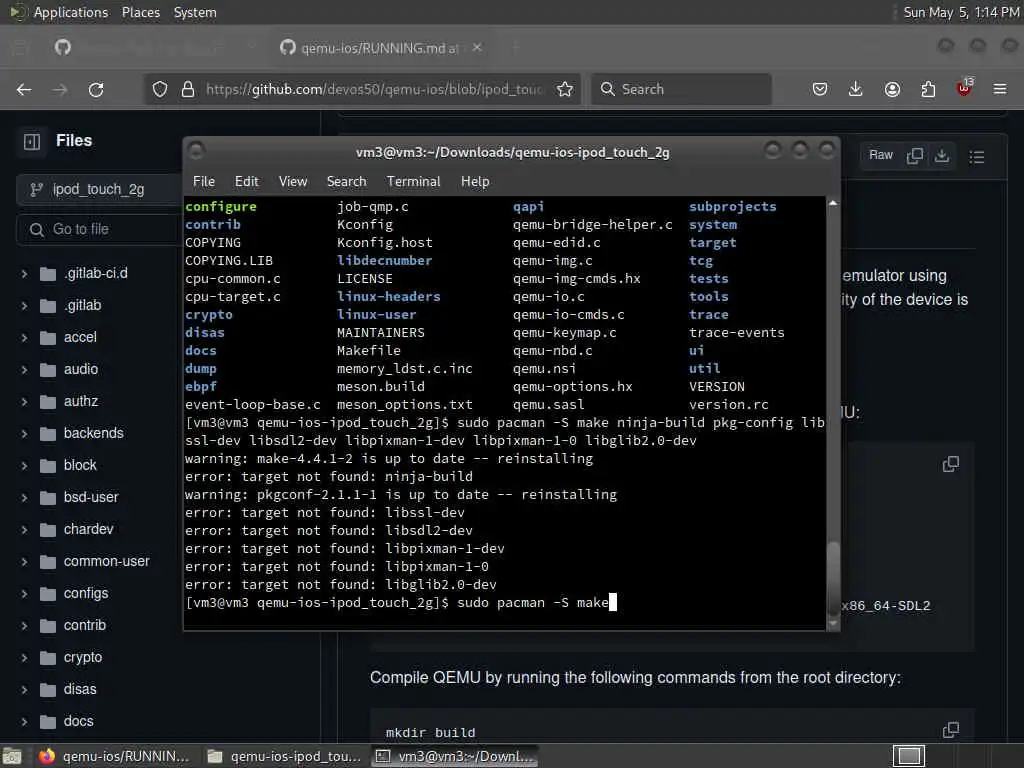Expand the bsd-user folder
This screenshot has height=768, width=1024.
[x=24, y=498]
